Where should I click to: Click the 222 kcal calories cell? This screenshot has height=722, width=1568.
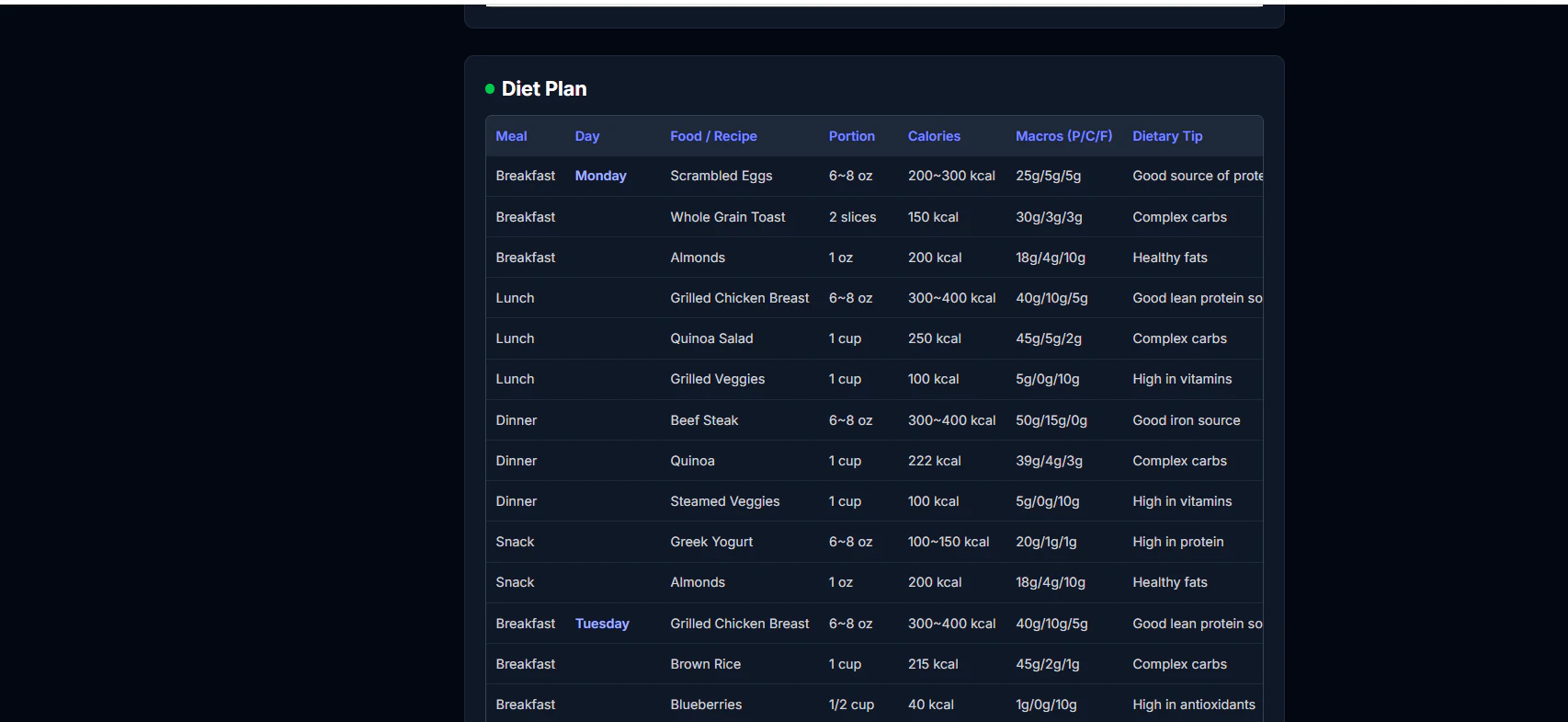pyautogui.click(x=935, y=461)
